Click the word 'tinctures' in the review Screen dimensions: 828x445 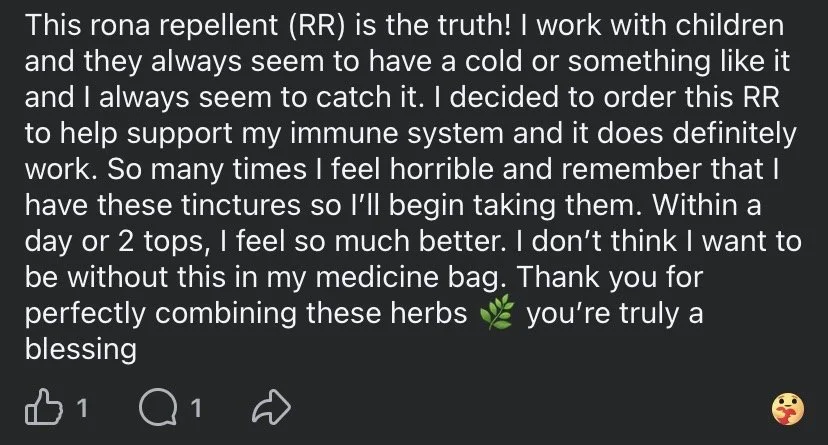click(241, 205)
